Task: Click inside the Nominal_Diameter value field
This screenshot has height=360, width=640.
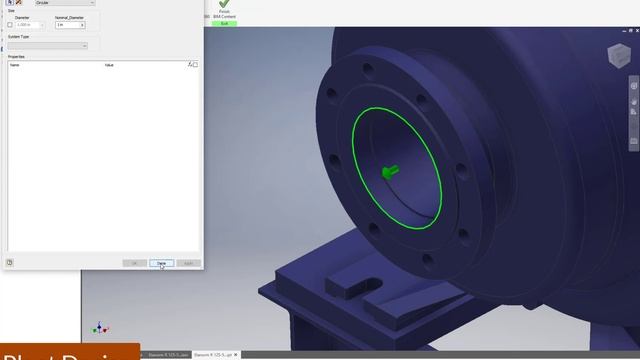Action: pos(67,25)
